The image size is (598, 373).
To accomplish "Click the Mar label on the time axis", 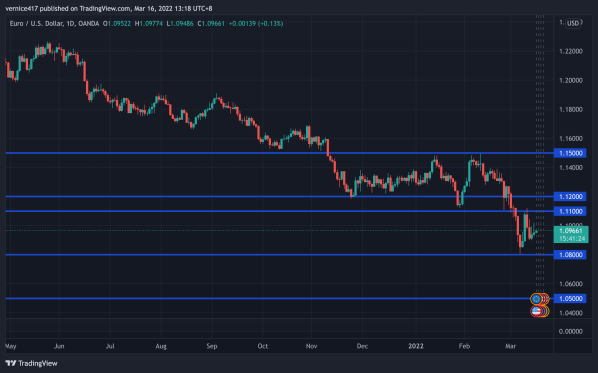I will point(510,346).
